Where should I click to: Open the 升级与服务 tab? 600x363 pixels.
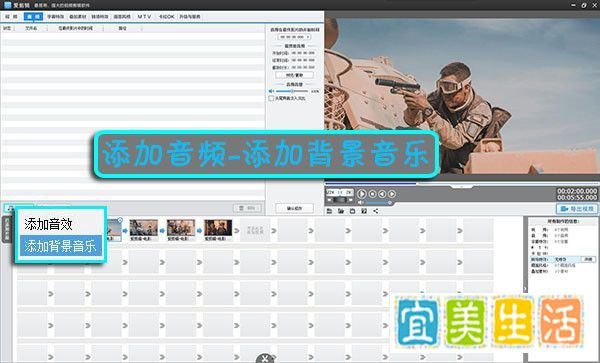[x=190, y=16]
